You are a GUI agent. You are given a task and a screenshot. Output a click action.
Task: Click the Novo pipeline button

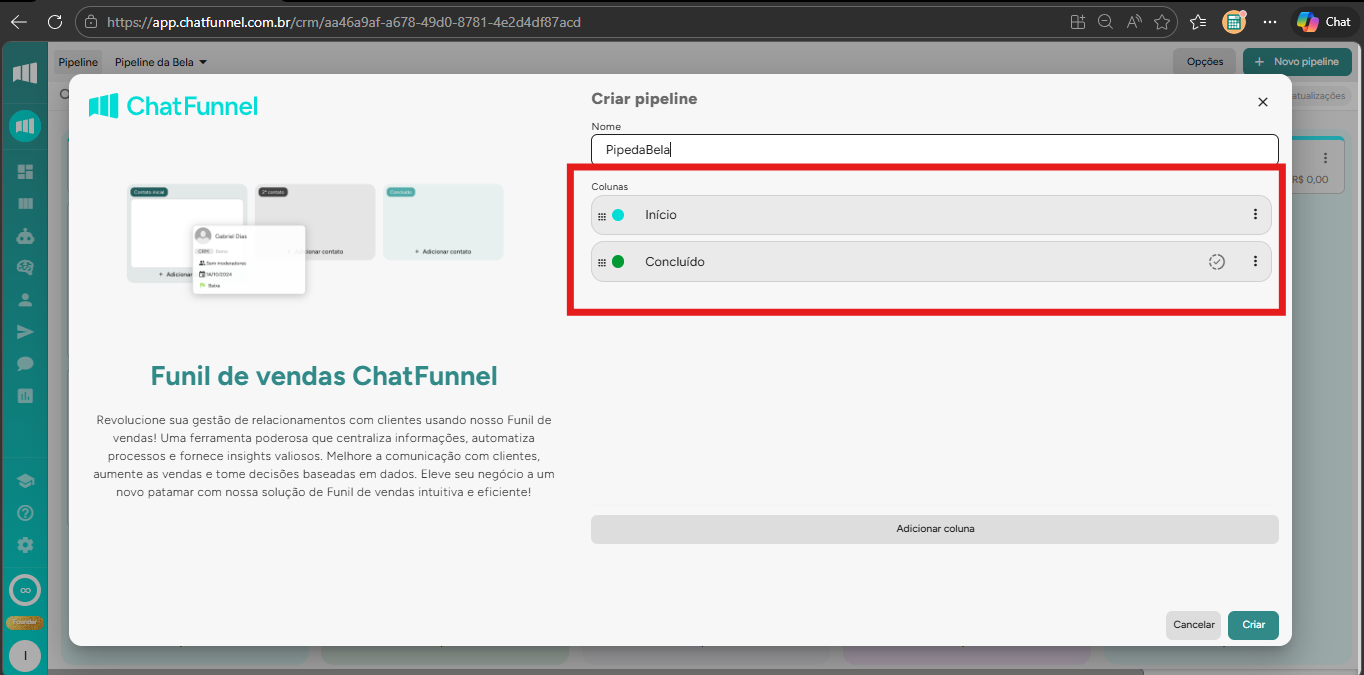click(1295, 62)
